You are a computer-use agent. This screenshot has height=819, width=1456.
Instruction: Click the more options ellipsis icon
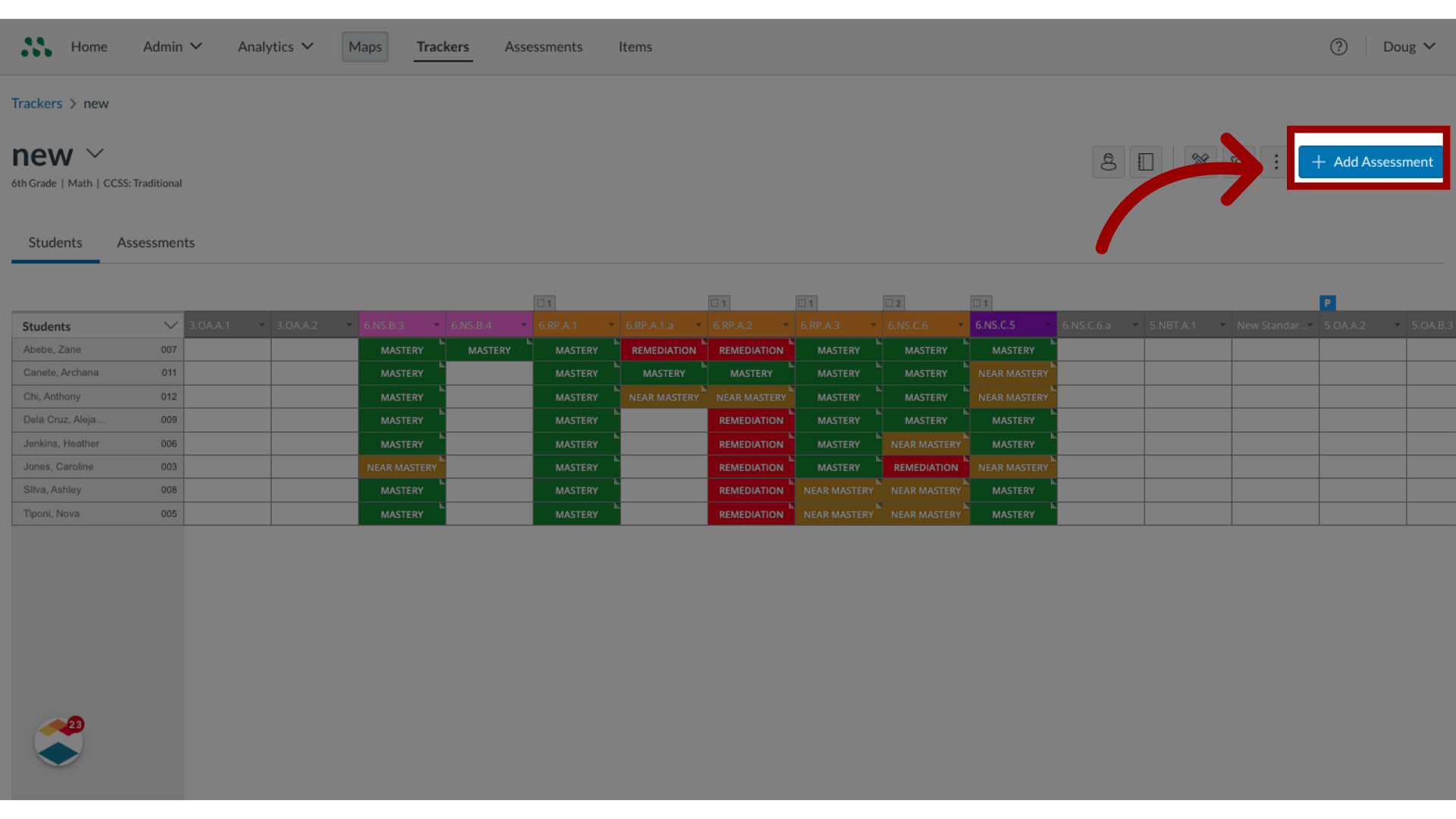coord(1275,161)
